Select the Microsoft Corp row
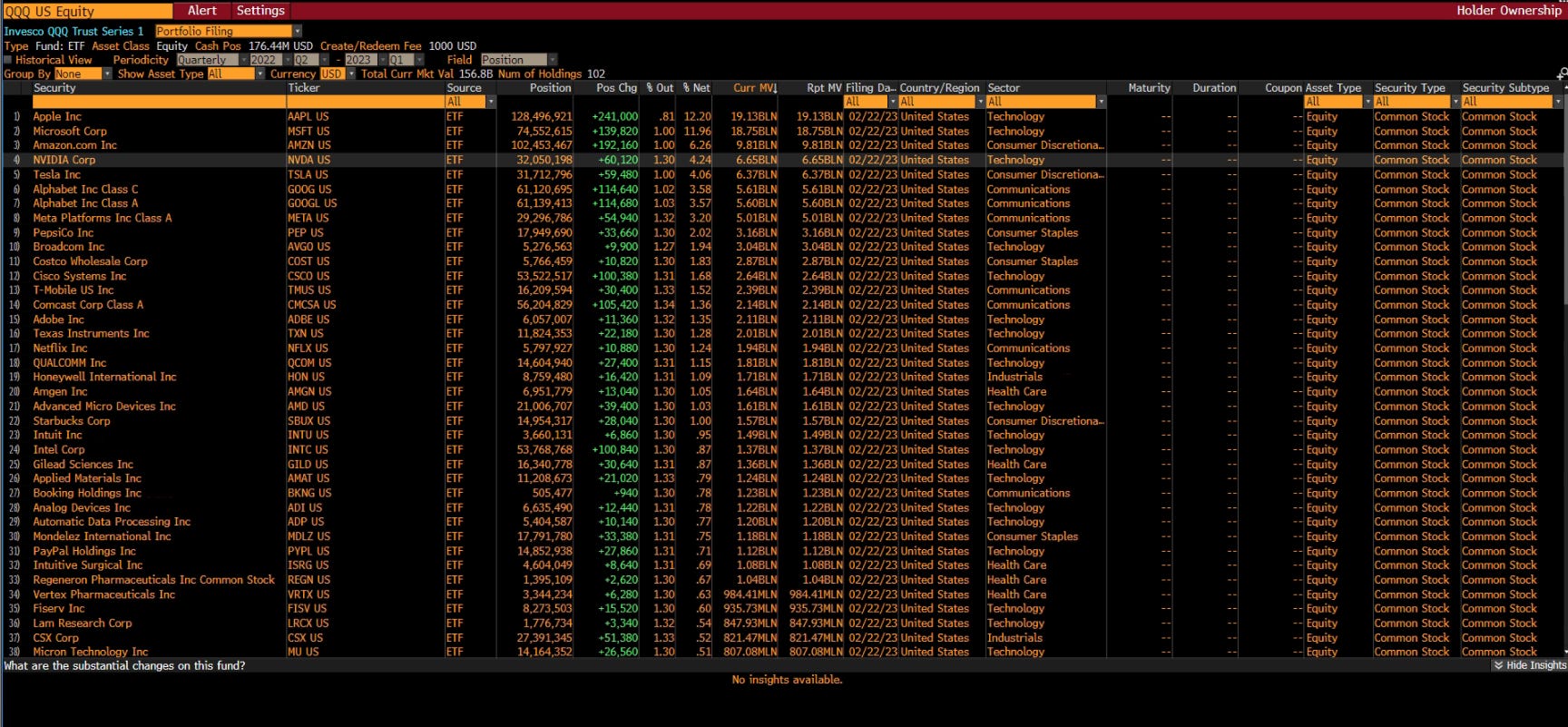This screenshot has width=1568, height=727. [782, 131]
